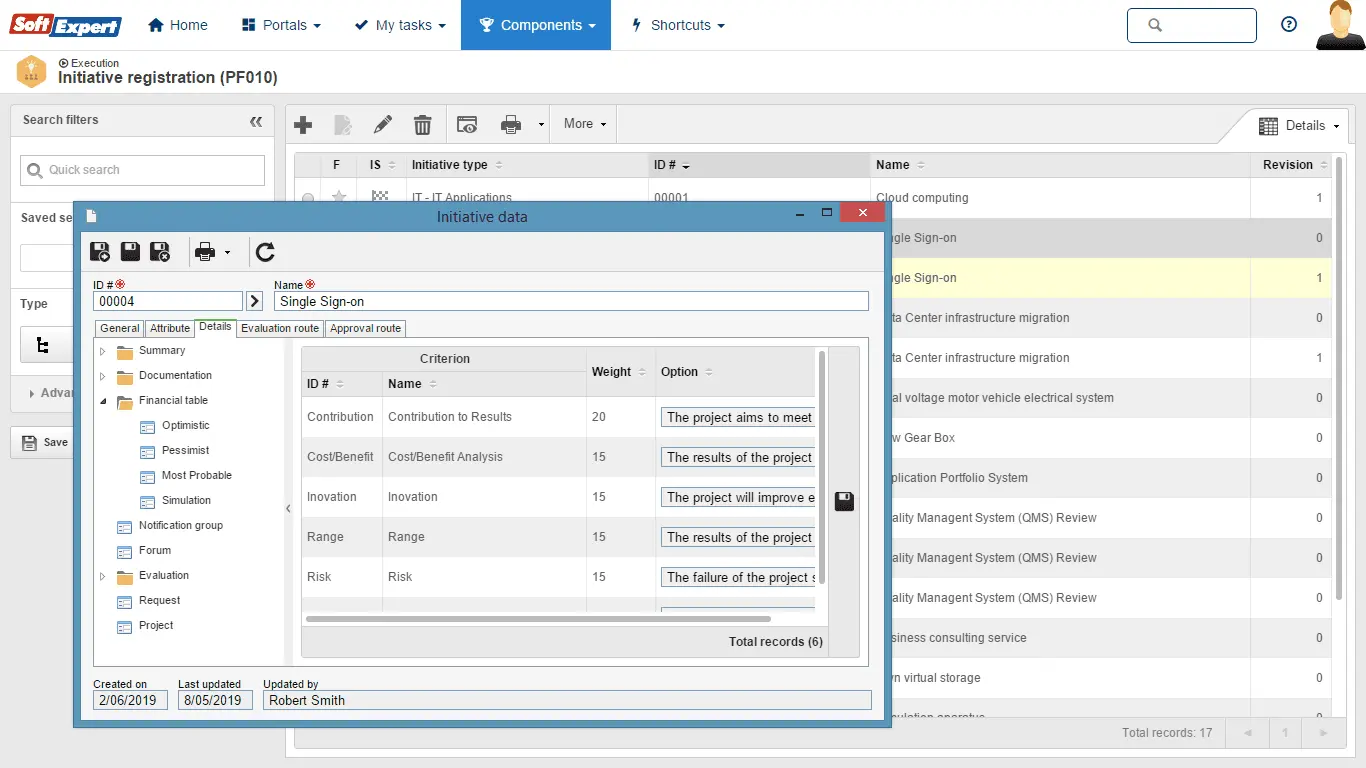The image size is (1366, 768).
Task: Select the radio button for Cloud computing row
Action: [x=308, y=198]
